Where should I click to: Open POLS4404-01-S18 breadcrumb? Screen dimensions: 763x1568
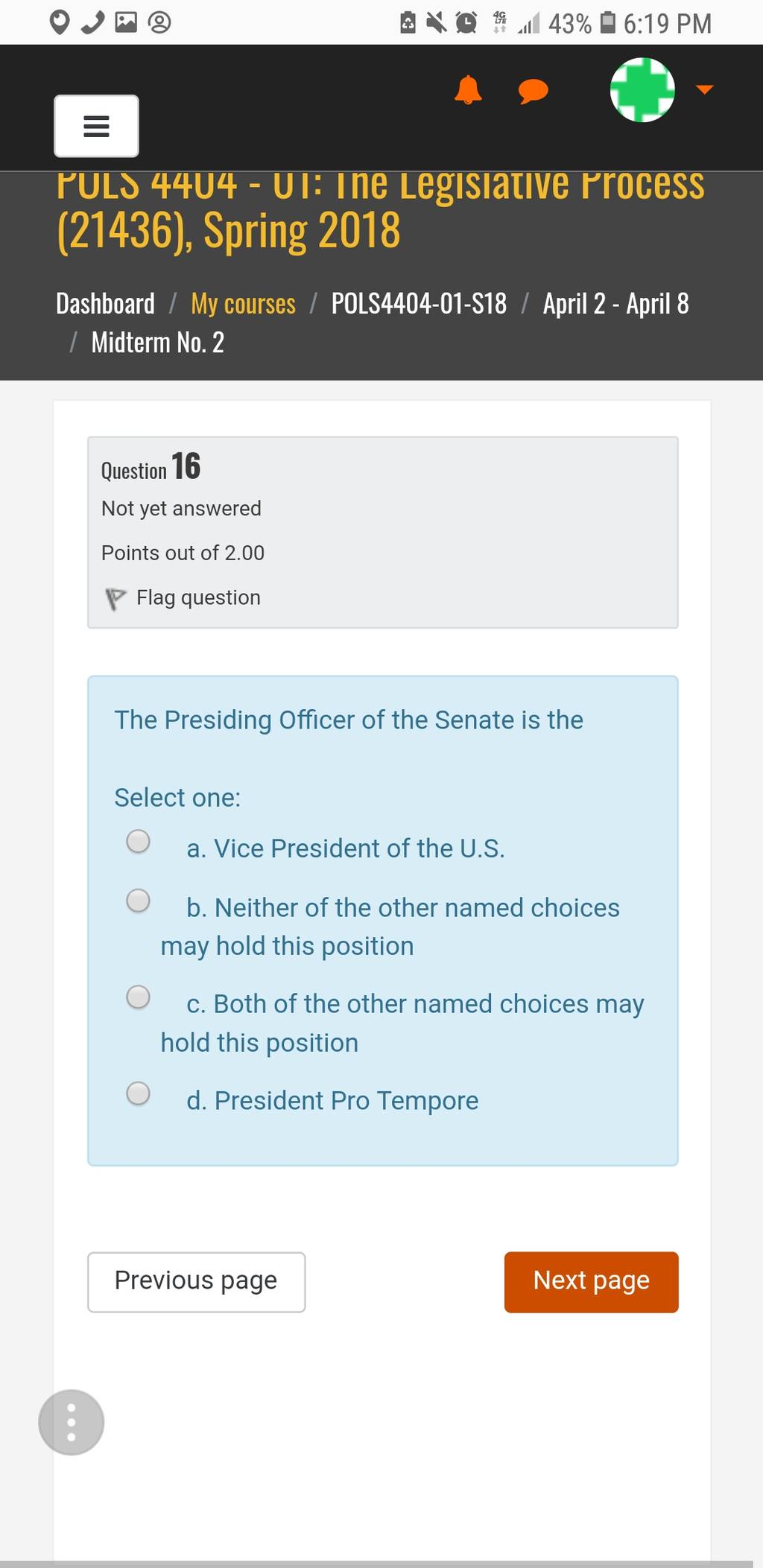pyautogui.click(x=419, y=304)
